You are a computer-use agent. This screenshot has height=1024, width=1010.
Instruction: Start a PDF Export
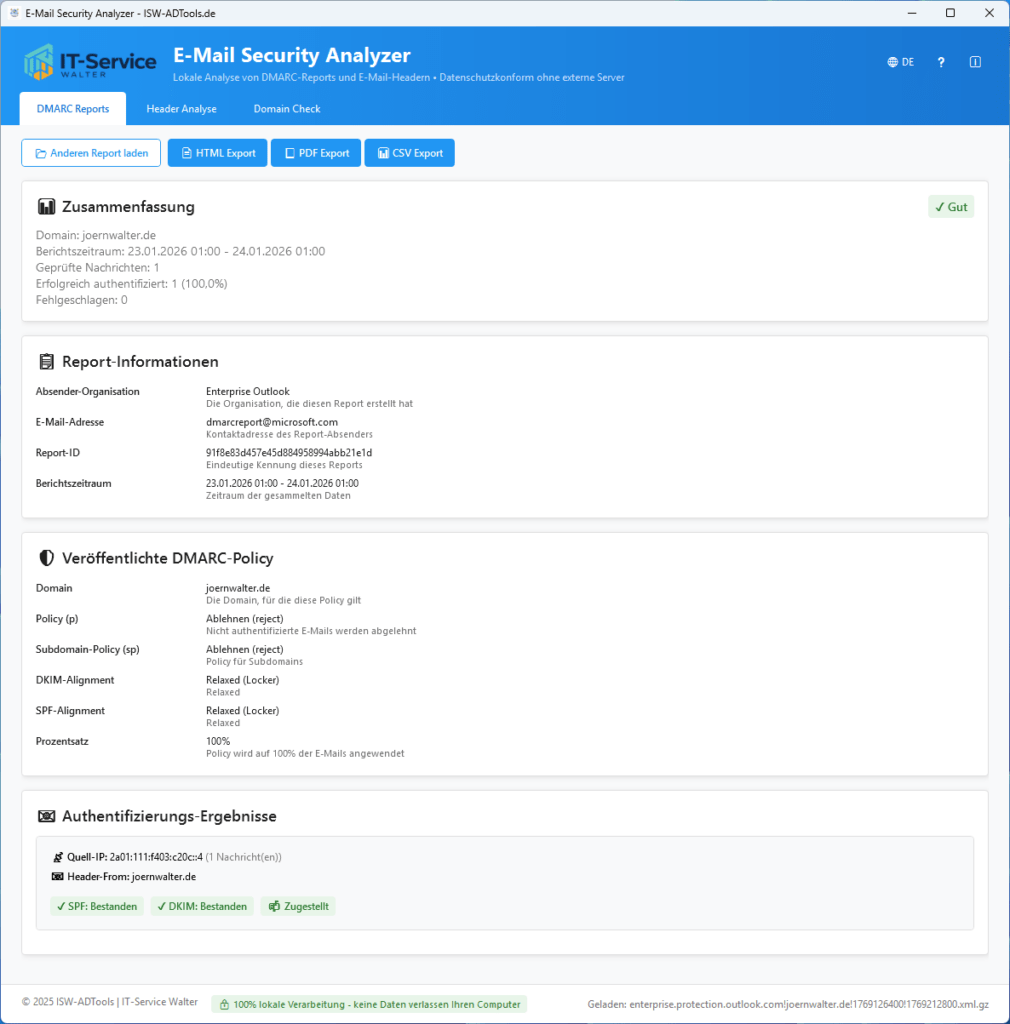[315, 152]
